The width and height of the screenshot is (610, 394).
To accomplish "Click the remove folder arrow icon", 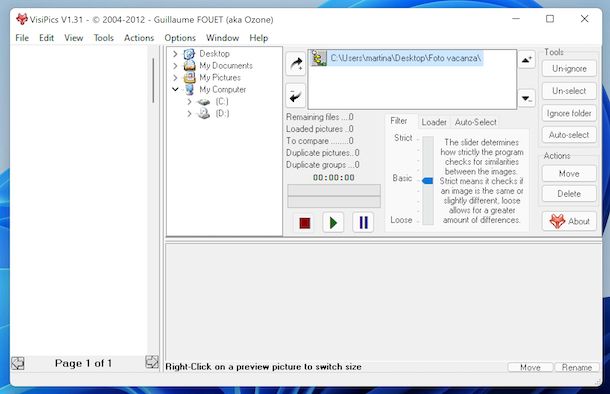I will point(296,96).
